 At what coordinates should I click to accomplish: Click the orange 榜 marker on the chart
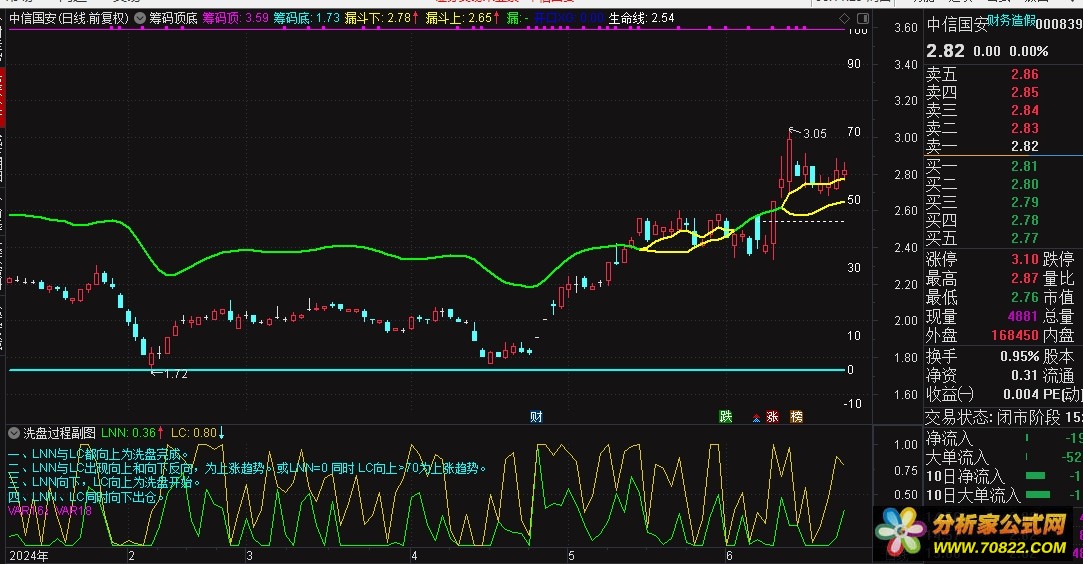pyautogui.click(x=796, y=416)
